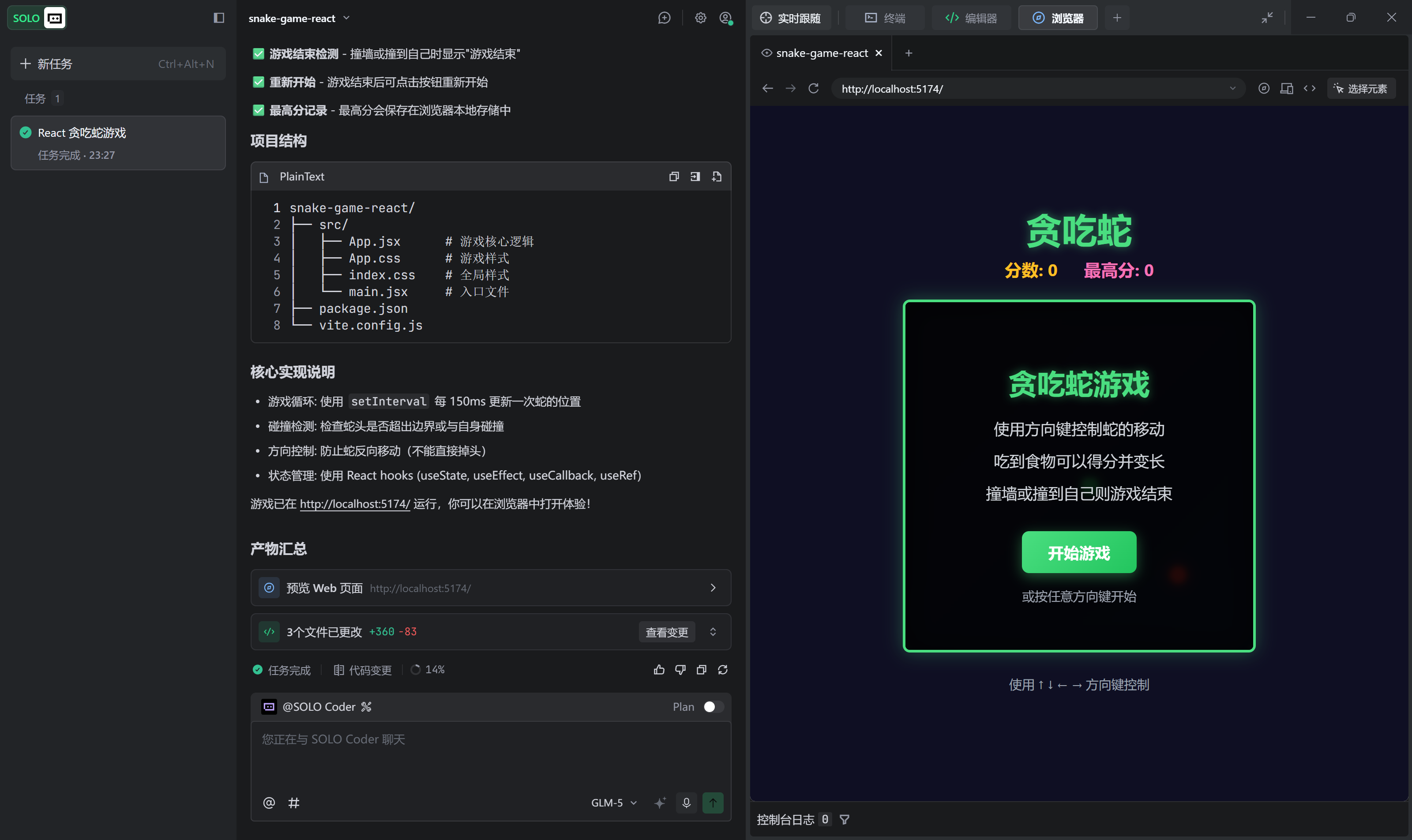The width and height of the screenshot is (1412, 840).
Task: Reload the browser preview page
Action: coord(814,89)
